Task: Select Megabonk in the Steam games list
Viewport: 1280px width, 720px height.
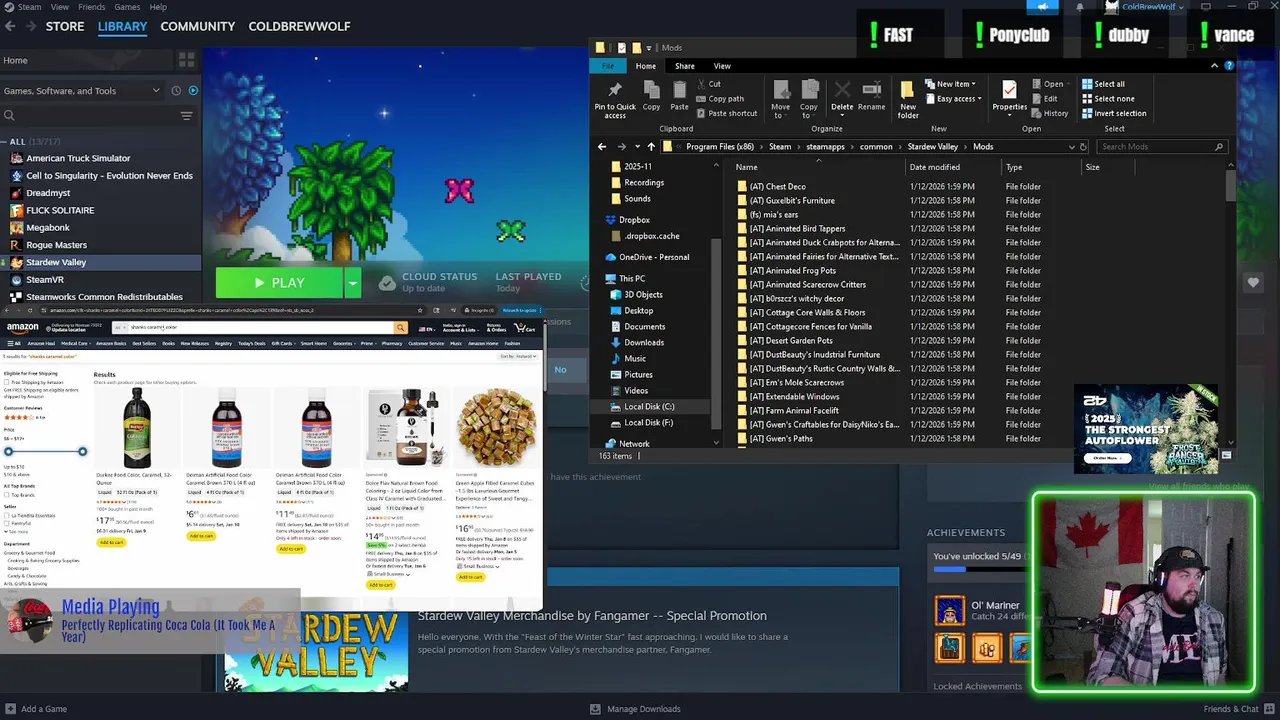Action: click(48, 227)
